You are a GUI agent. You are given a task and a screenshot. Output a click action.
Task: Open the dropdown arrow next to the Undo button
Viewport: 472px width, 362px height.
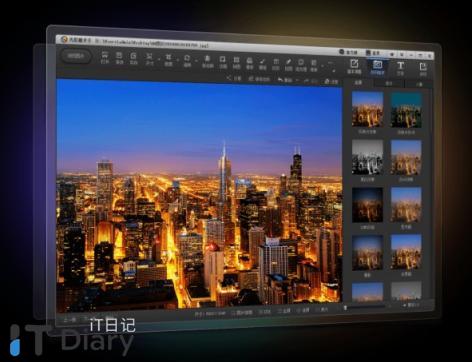click(297, 80)
